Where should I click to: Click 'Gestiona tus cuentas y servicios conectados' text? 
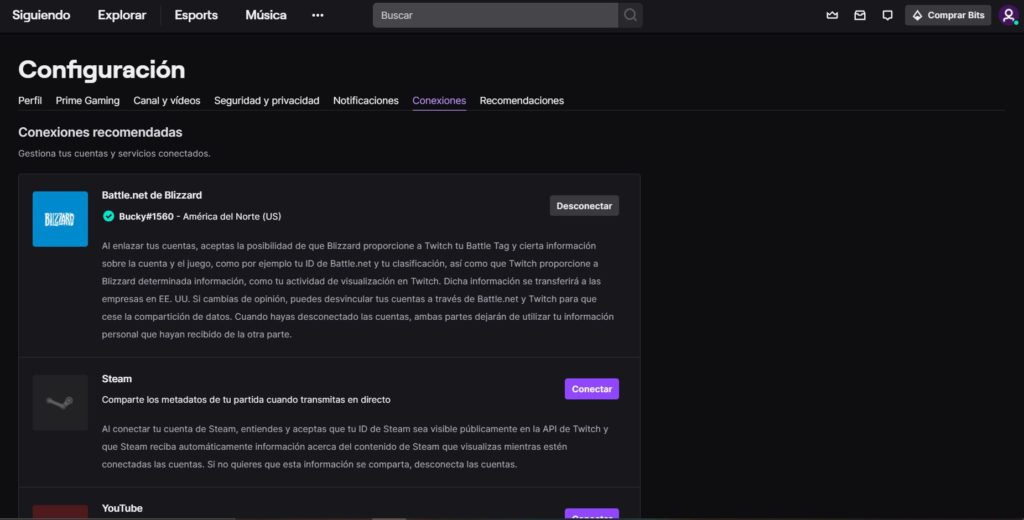[x=114, y=154]
